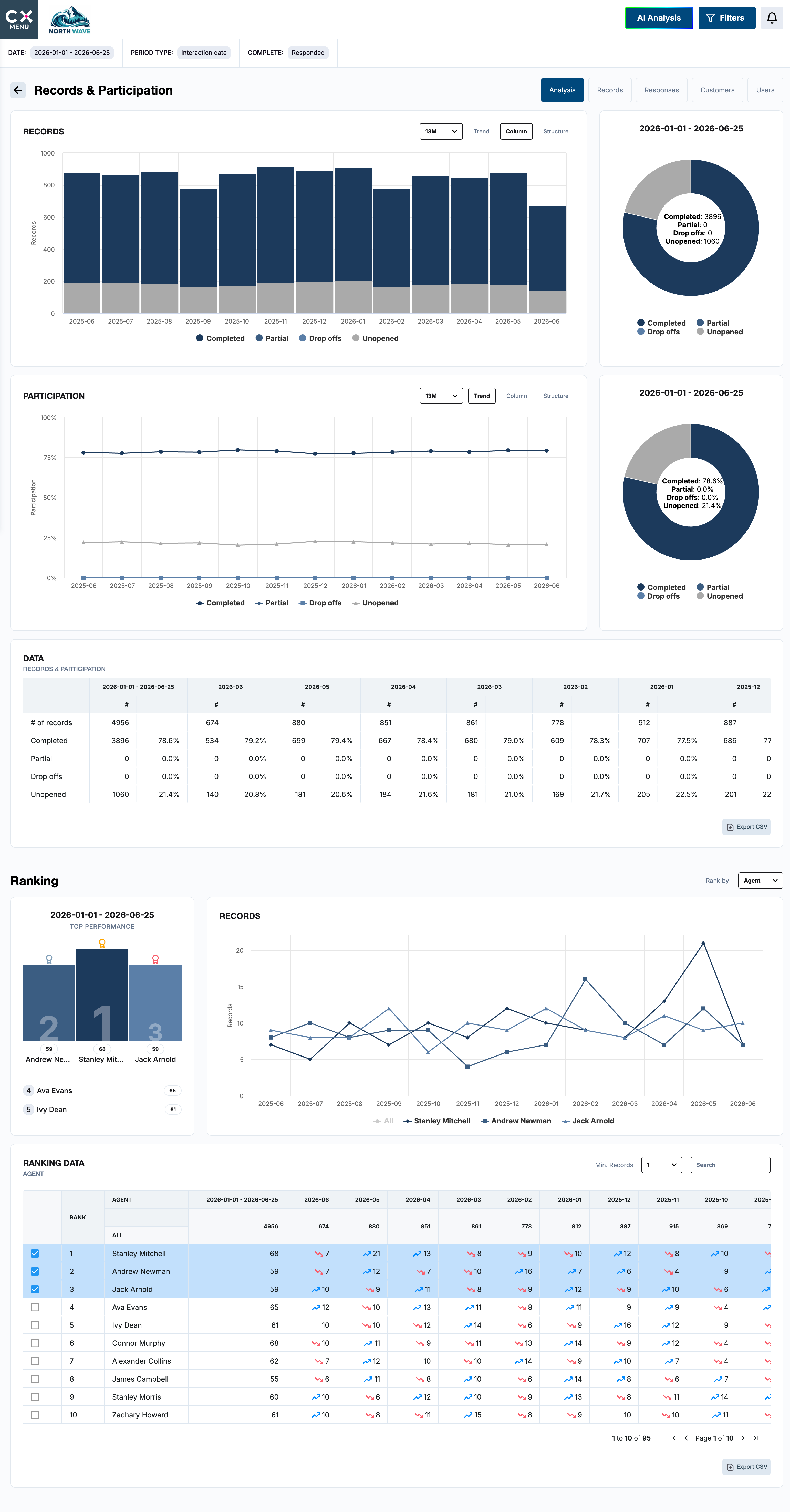Open Min. Records dropdown

click(x=661, y=1165)
